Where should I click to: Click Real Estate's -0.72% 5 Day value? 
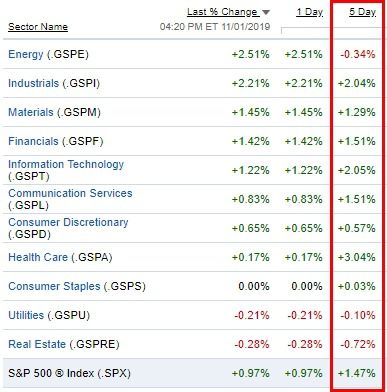pos(358,344)
